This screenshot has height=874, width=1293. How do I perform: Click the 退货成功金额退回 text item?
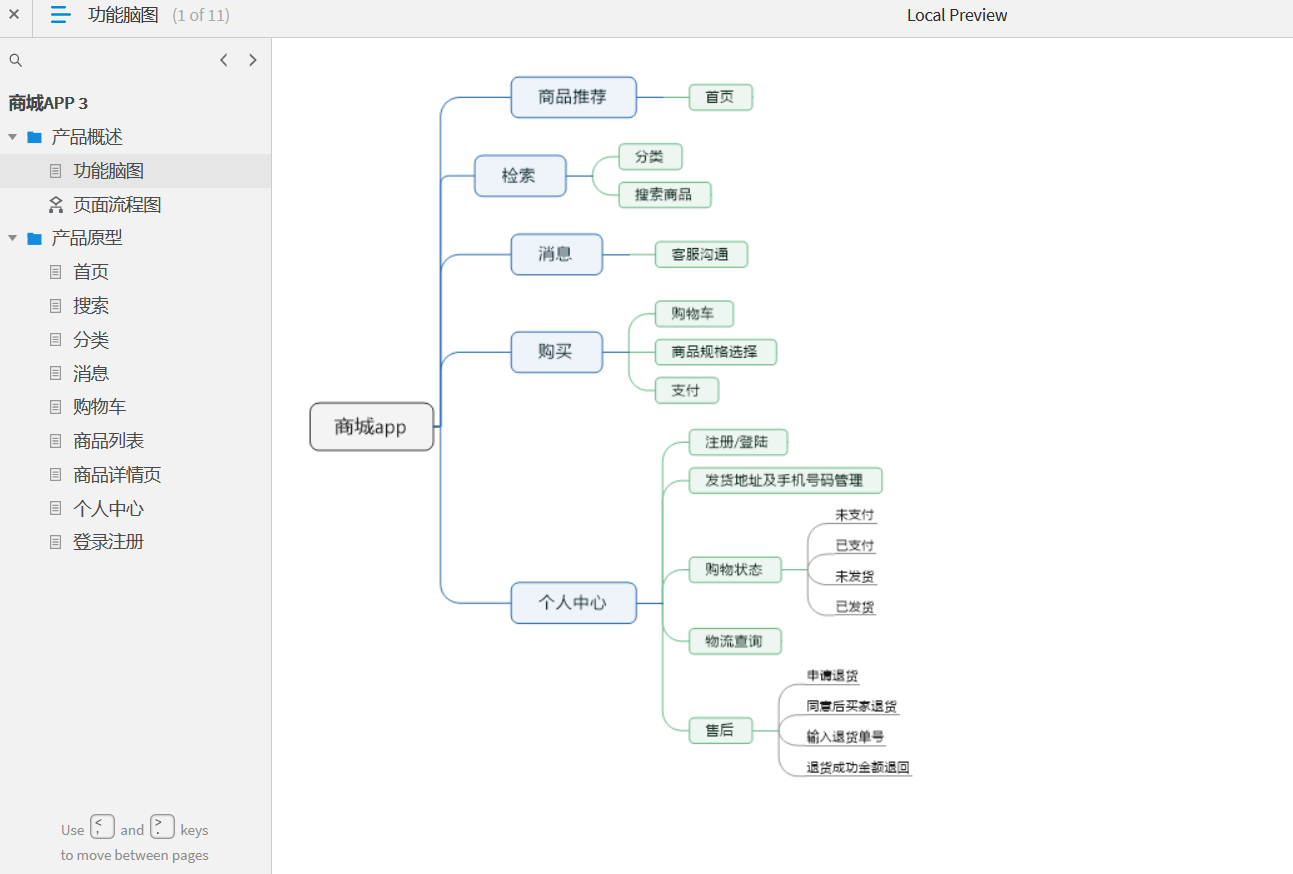tap(858, 768)
